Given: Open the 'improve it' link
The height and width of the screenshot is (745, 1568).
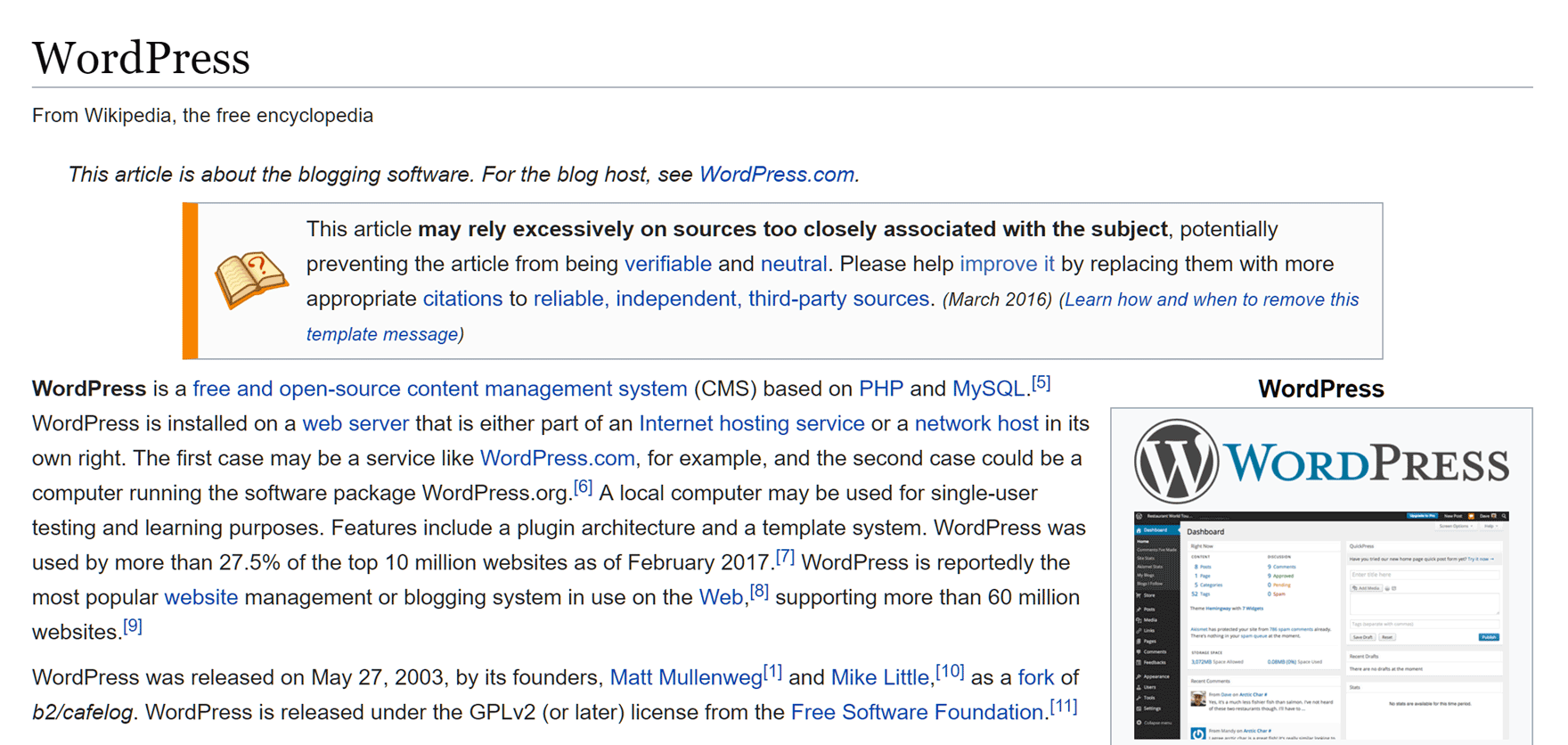Looking at the screenshot, I should coord(1007,264).
